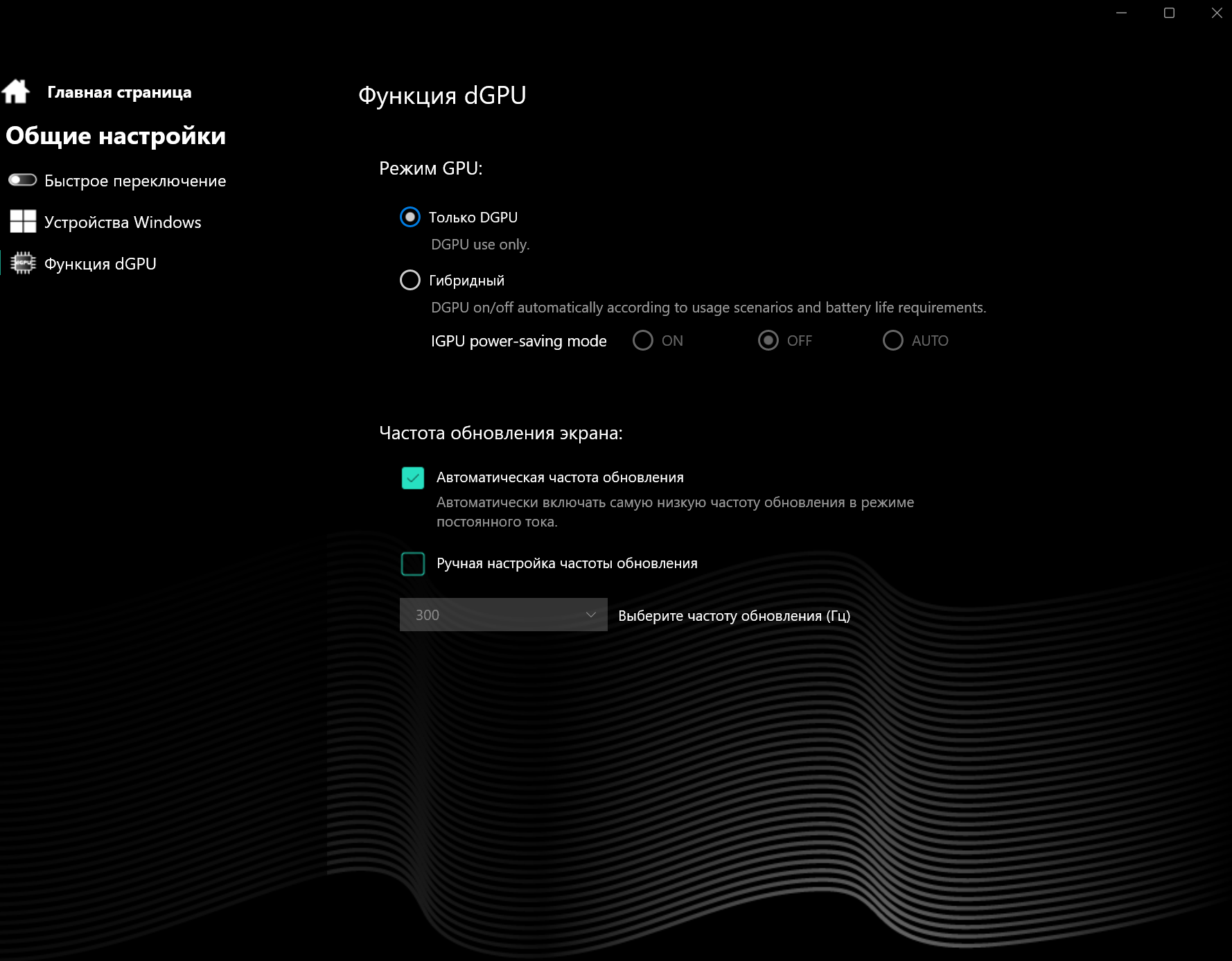
Task: Go to Устройства Windows settings
Action: [x=123, y=222]
